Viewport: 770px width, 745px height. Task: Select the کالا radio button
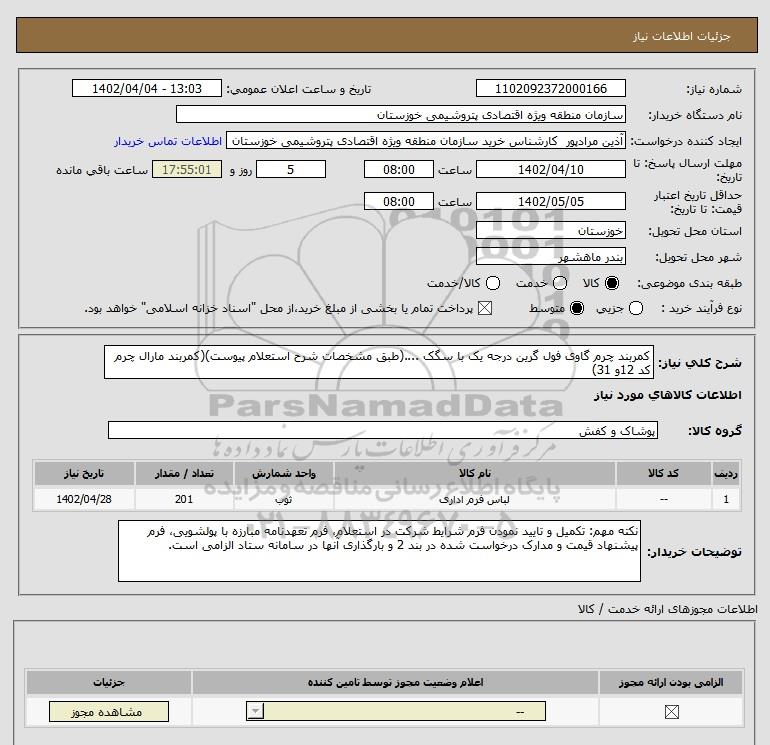612,283
